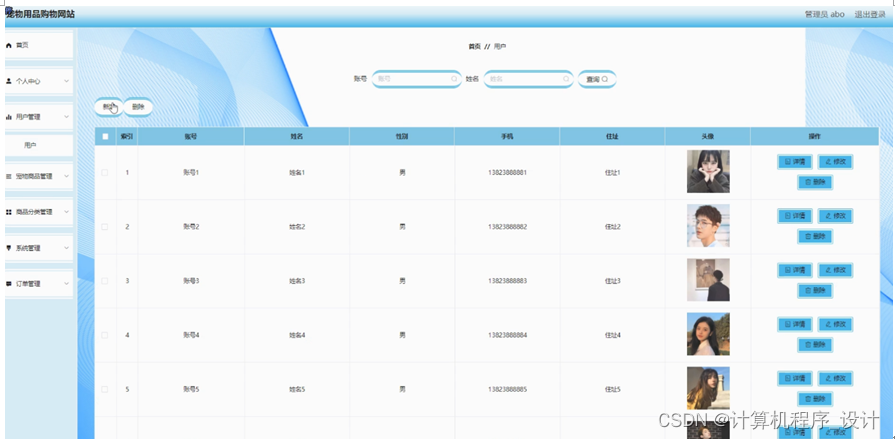Click avatar thumbnail of 账号5
Viewport: 895px width, 439px height.
coord(708,388)
